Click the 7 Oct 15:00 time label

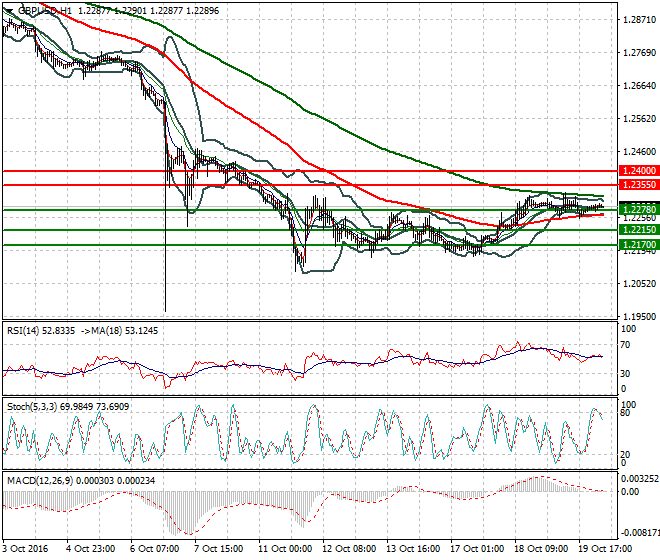tap(218, 549)
